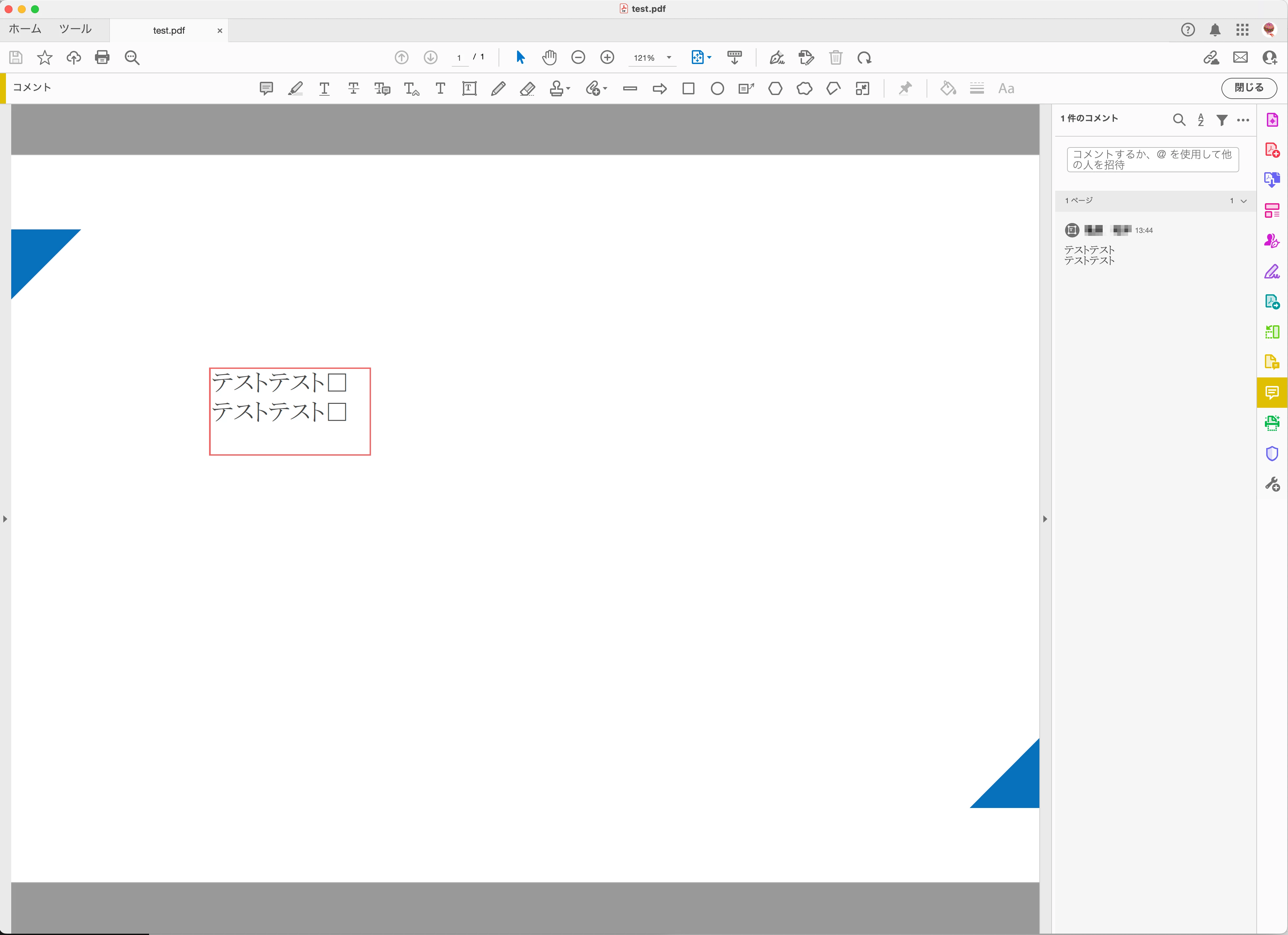
Task: Activate the arrow selection tool
Action: pos(520,57)
